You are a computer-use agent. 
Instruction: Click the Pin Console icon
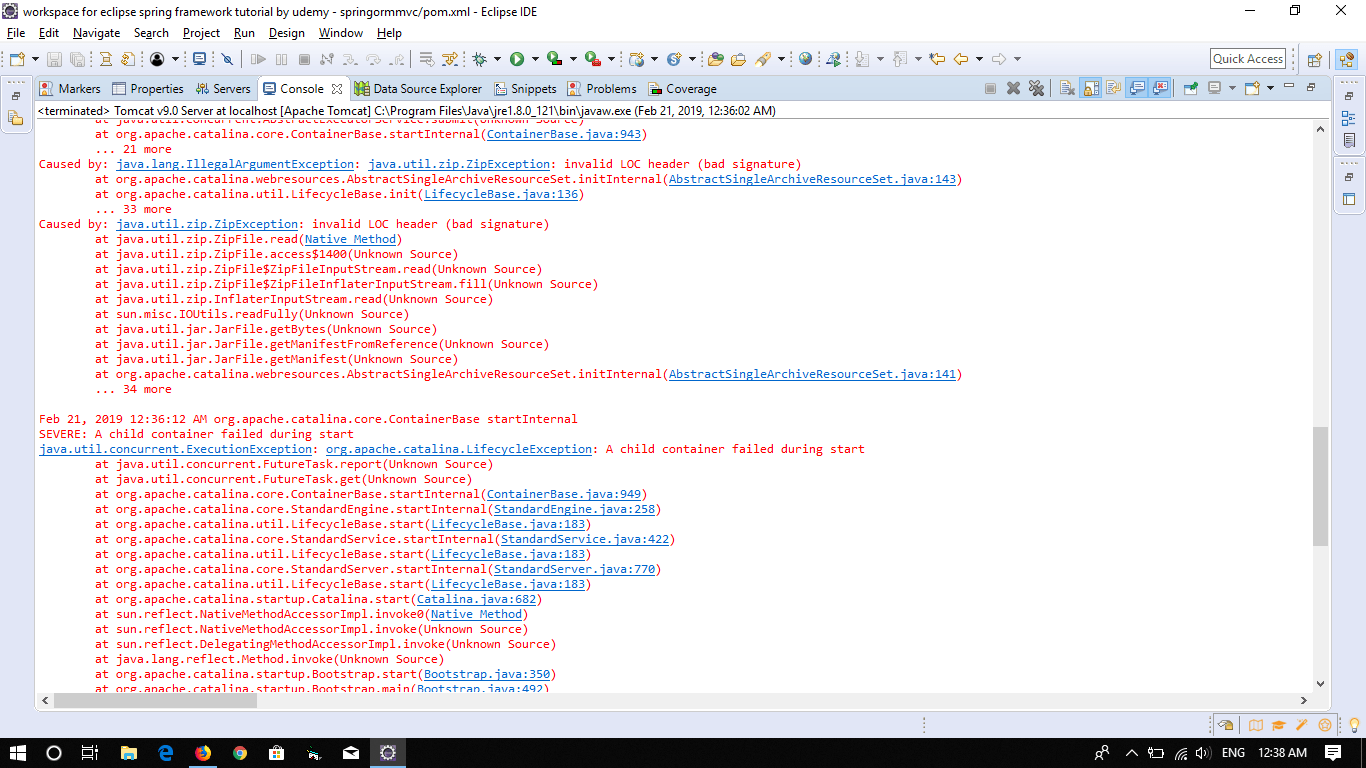point(1191,88)
